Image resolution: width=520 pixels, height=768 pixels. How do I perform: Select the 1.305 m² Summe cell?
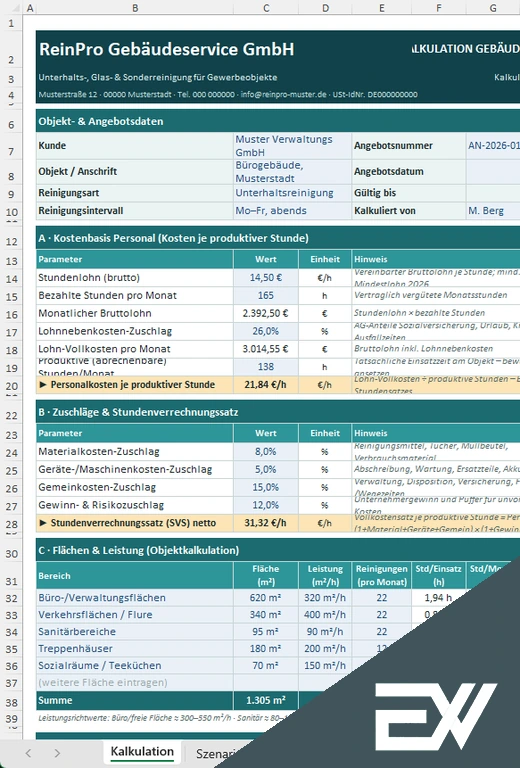click(x=266, y=700)
